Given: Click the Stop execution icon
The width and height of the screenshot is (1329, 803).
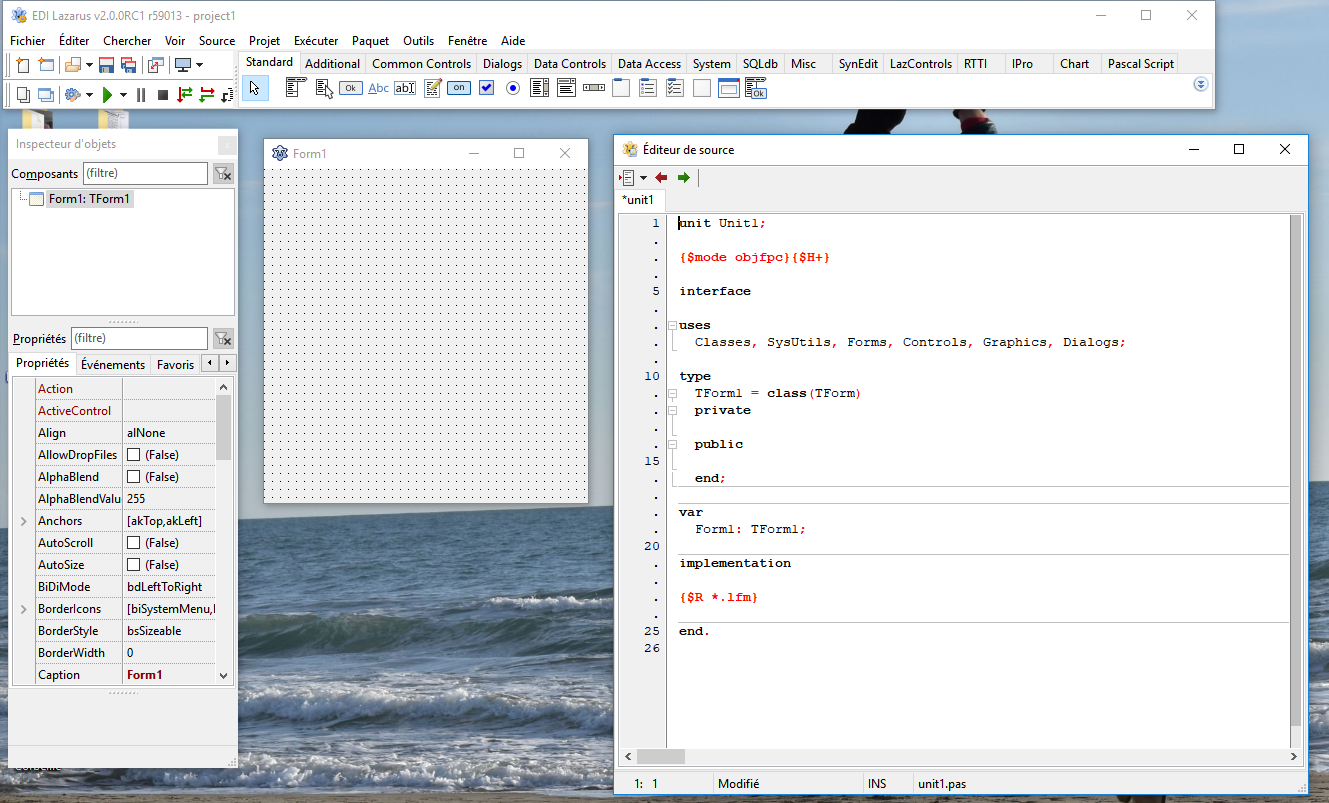Looking at the screenshot, I should [163, 94].
